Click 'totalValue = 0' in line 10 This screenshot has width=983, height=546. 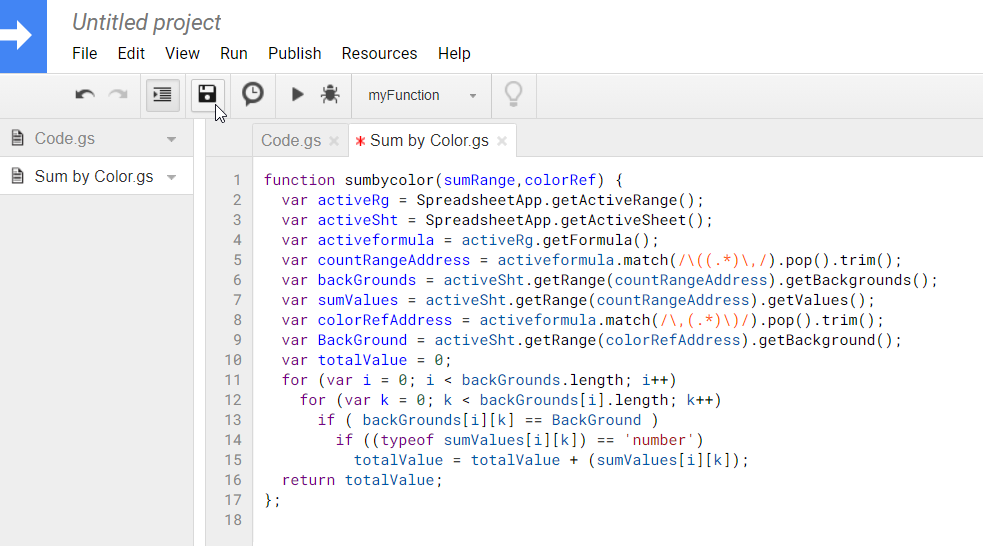click(381, 360)
